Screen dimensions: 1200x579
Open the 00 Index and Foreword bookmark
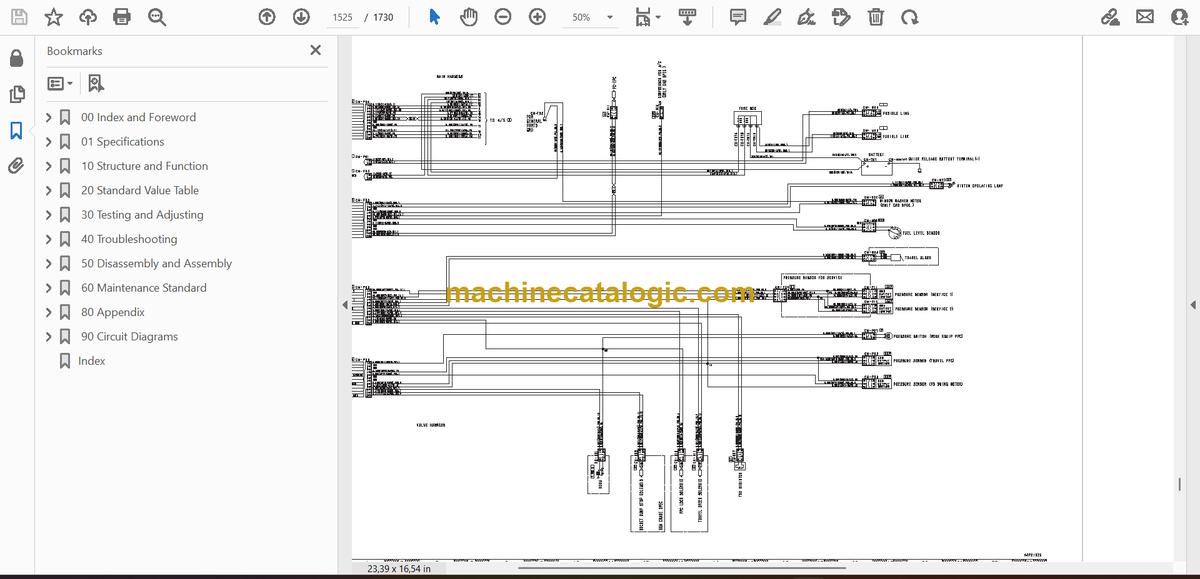(x=138, y=117)
